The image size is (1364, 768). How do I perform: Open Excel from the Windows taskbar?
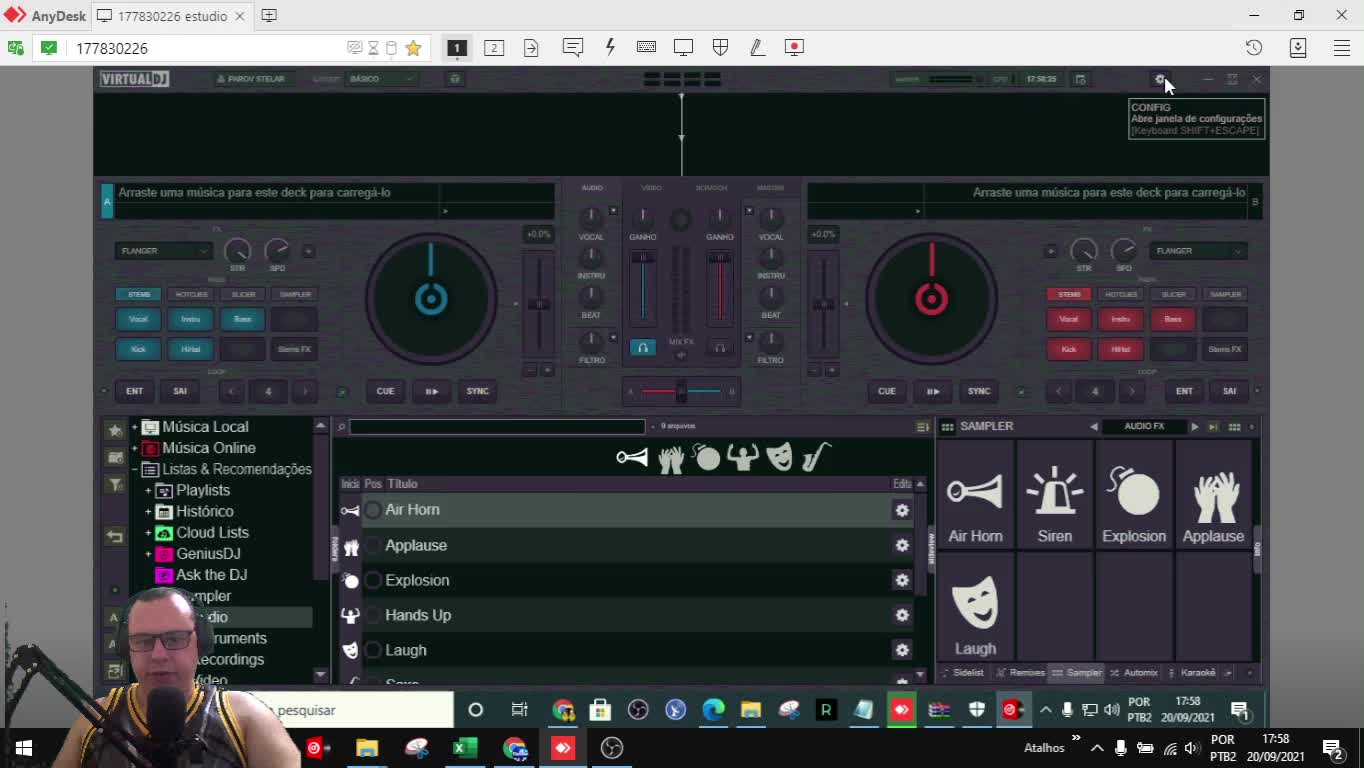[x=465, y=748]
